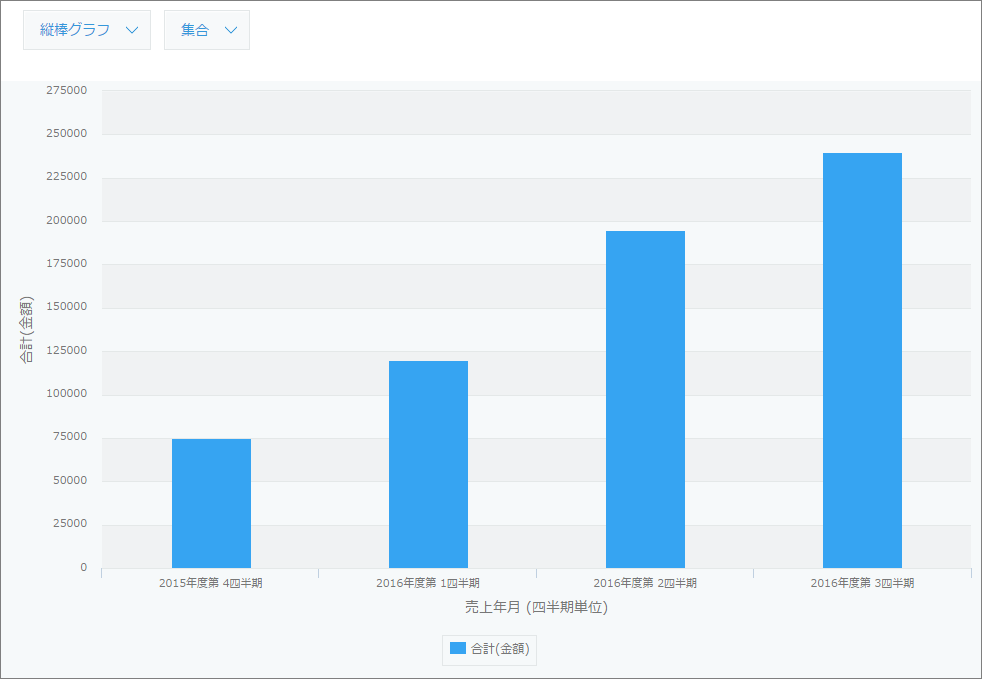Viewport: 982px width, 679px height.
Task: Select the 2016年度第1四半期 bar
Action: pyautogui.click(x=428, y=465)
